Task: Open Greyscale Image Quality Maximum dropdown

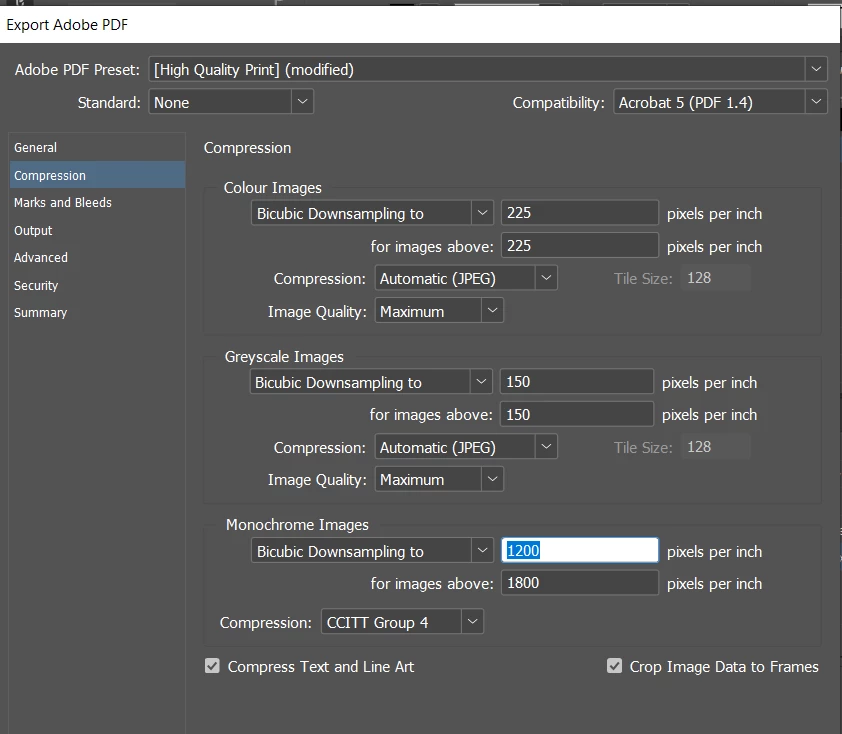Action: point(439,479)
